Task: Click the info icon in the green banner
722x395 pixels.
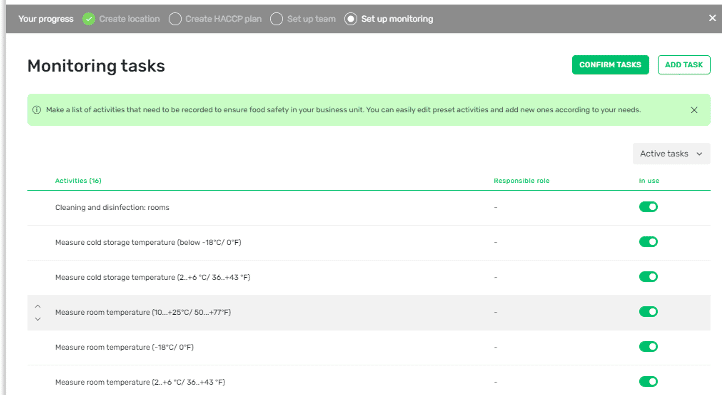Action: click(36, 110)
